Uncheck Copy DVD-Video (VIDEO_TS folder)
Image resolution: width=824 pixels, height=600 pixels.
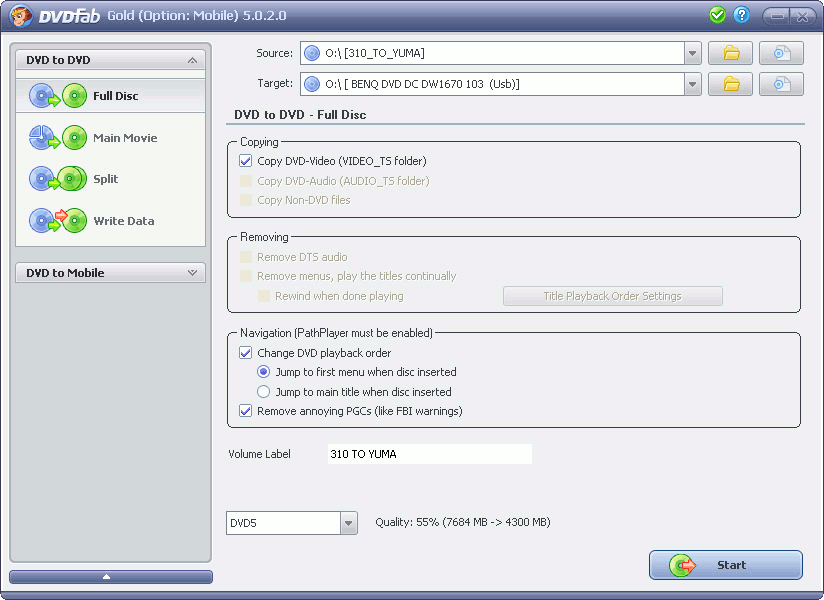(246, 161)
